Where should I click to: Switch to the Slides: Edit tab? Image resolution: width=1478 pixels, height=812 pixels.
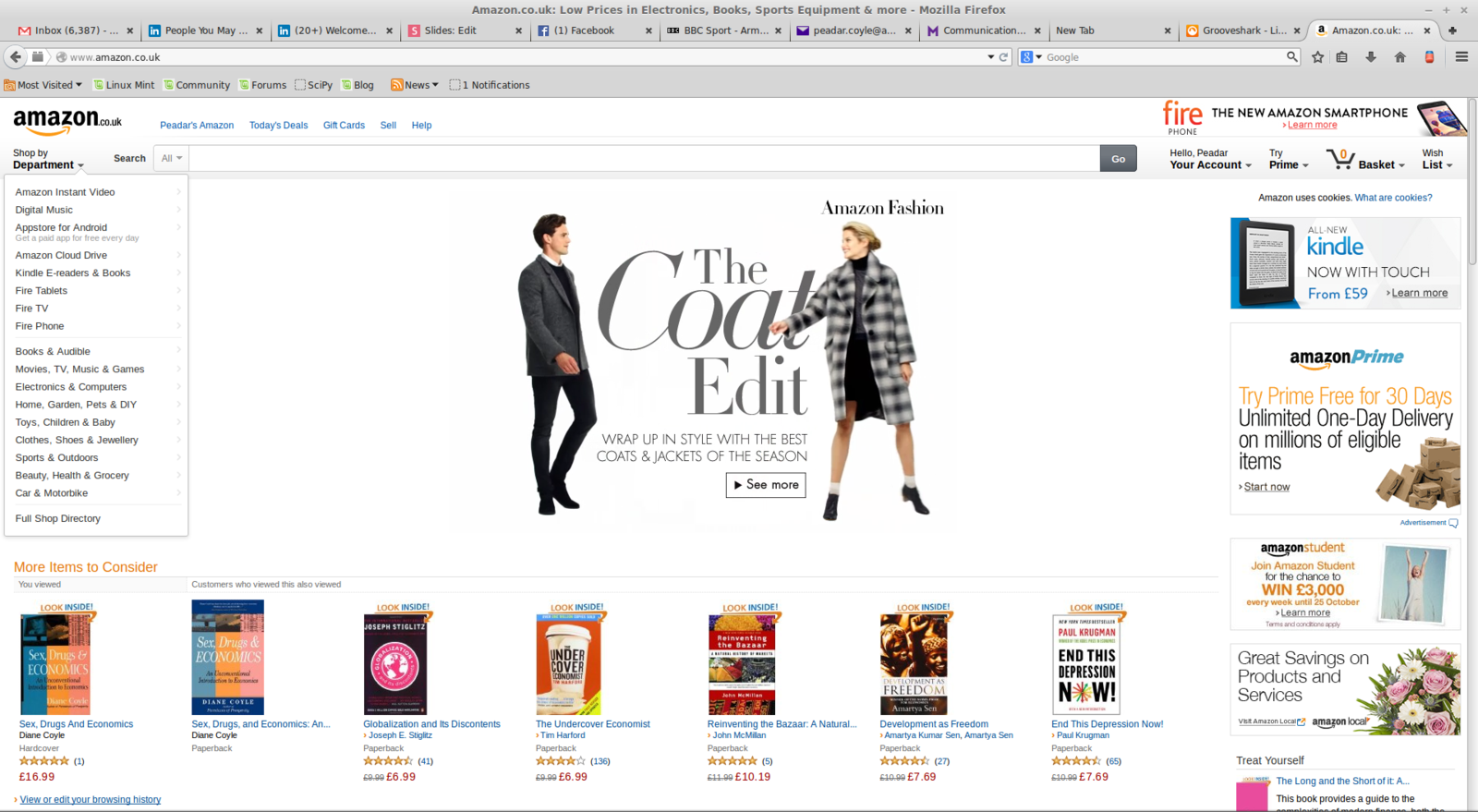(466, 30)
